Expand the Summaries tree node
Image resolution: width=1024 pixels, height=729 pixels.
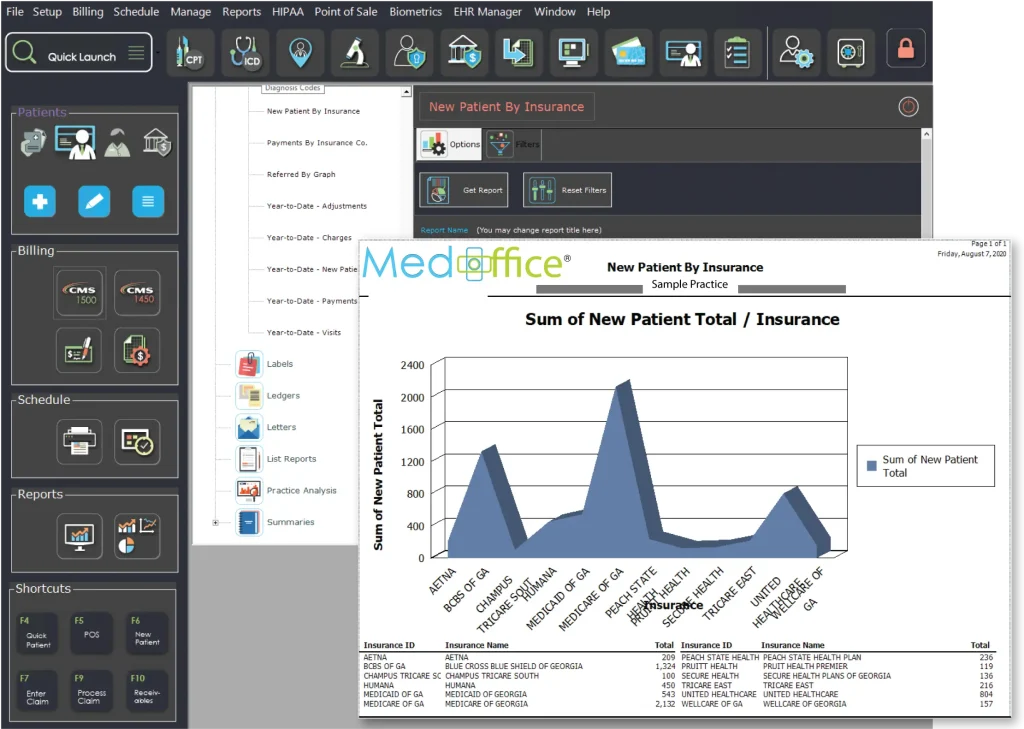pyautogui.click(x=216, y=522)
